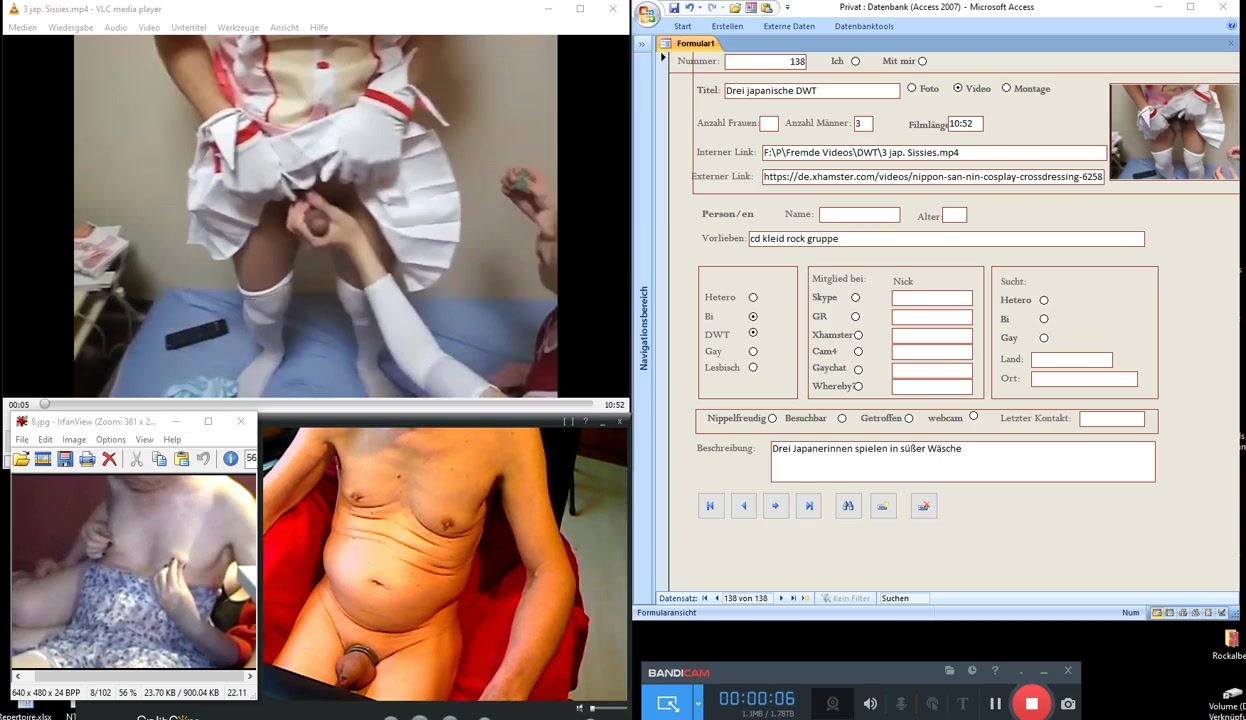This screenshot has width=1246, height=720.
Task: Go to first record using form button
Action: pos(710,506)
